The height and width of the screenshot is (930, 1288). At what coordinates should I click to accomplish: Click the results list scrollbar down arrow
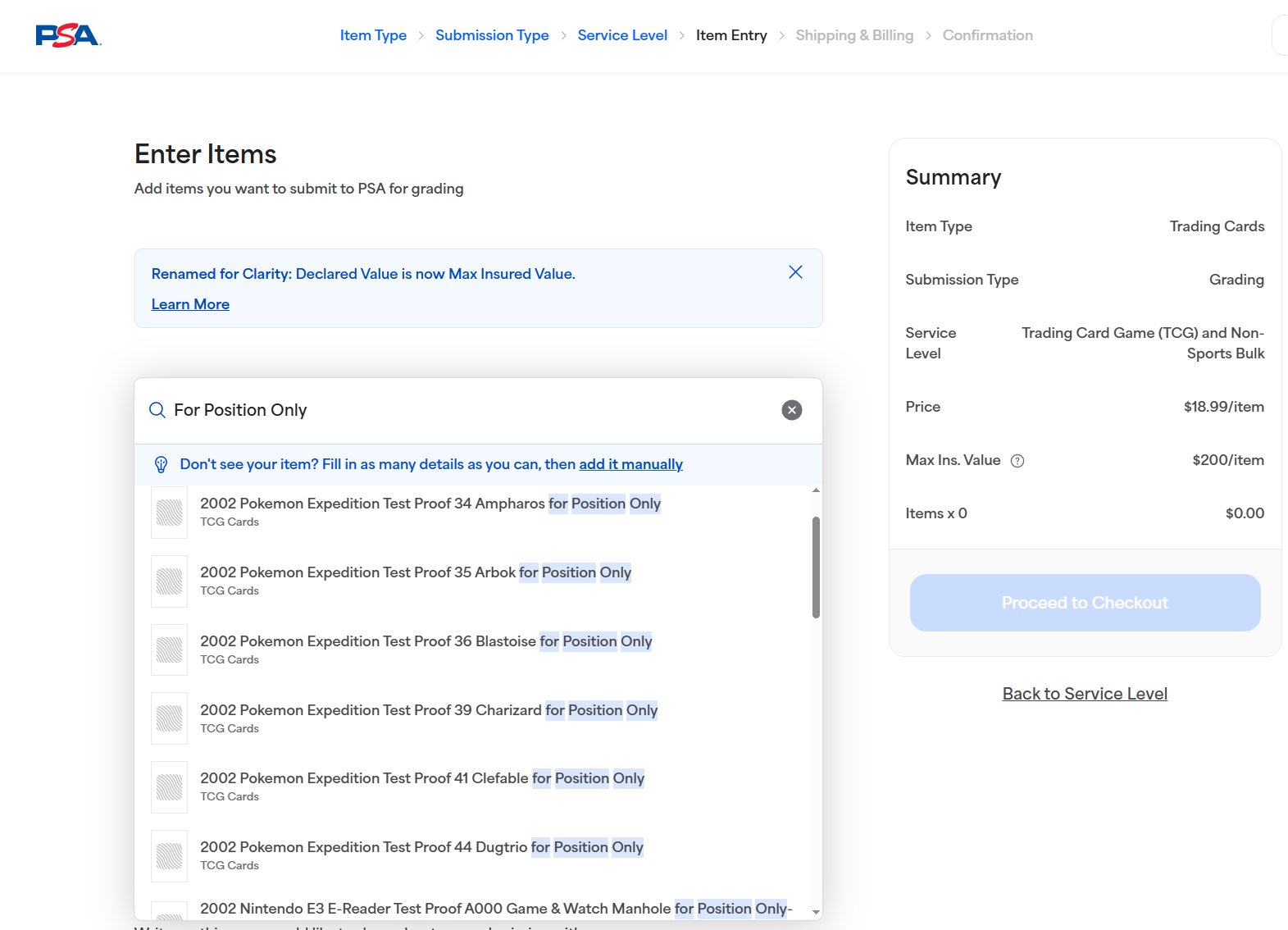point(816,912)
